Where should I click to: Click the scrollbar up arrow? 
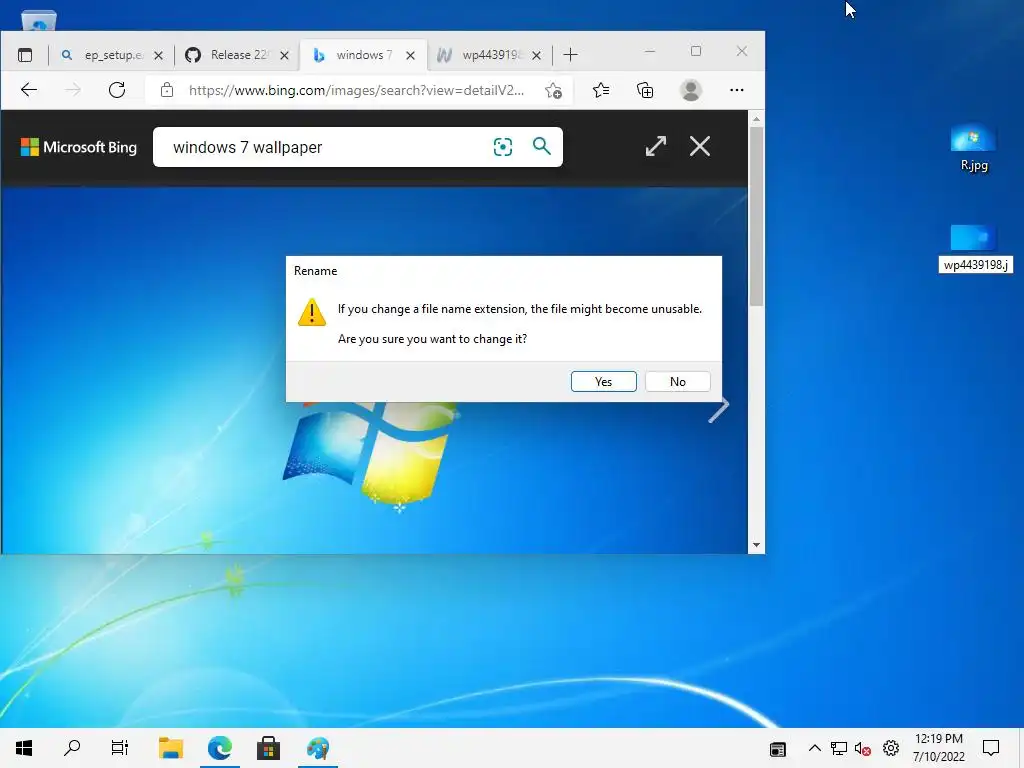tap(756, 120)
